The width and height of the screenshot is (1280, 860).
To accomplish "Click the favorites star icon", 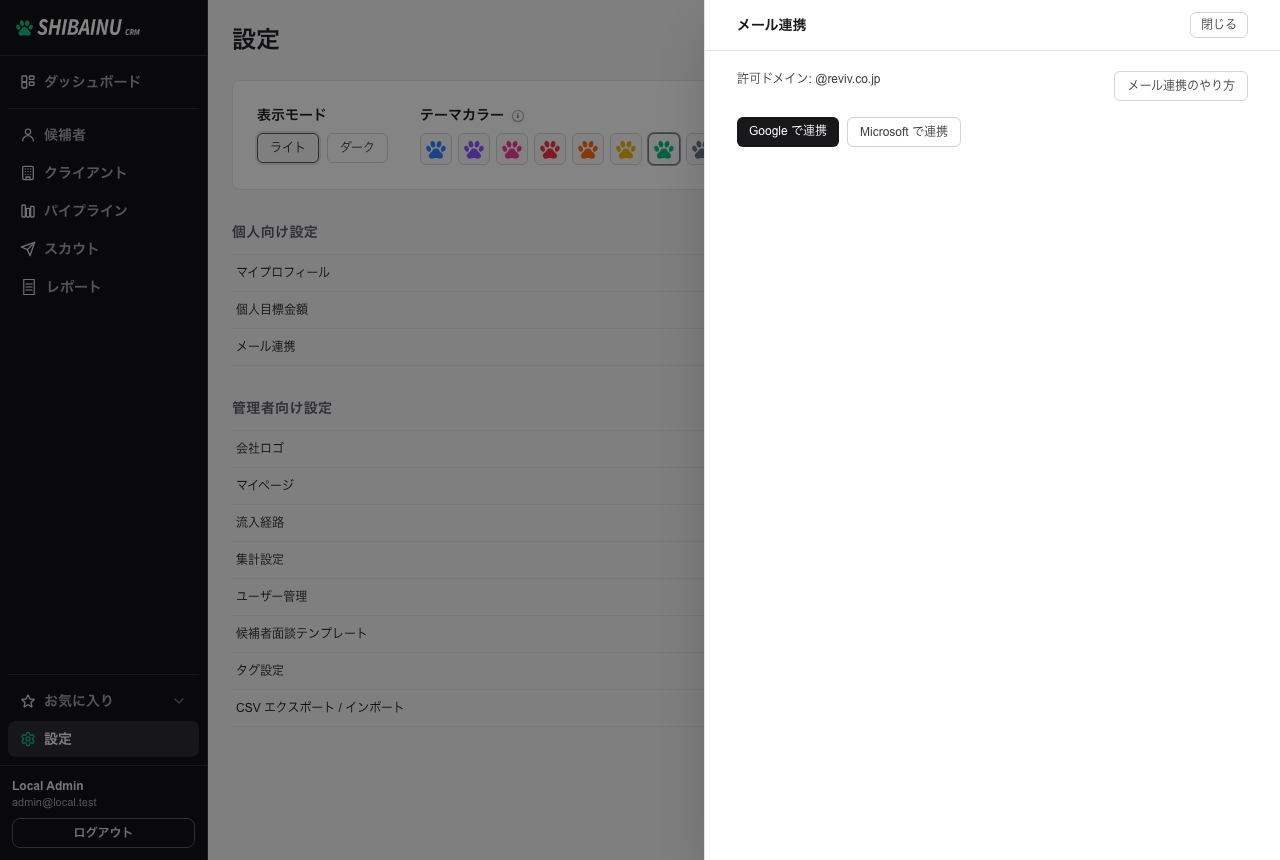I will pos(28,701).
